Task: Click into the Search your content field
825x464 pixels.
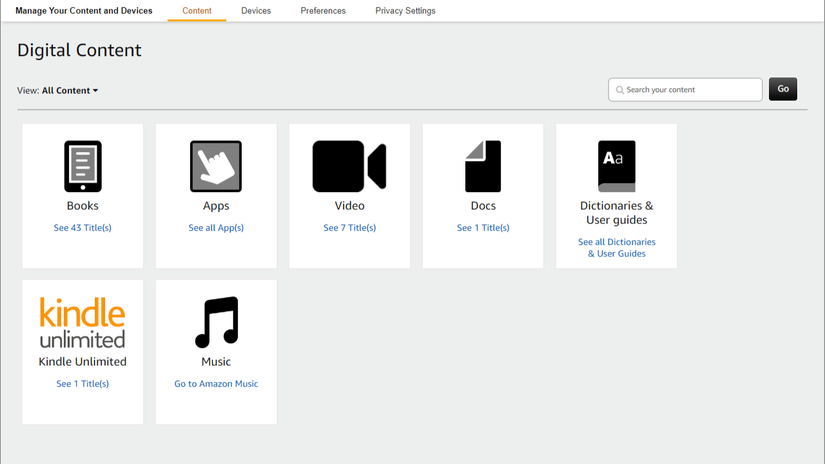Action: [x=690, y=90]
